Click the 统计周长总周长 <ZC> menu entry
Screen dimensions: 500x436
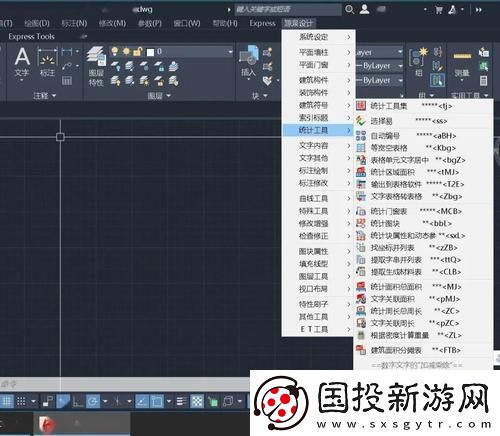coord(423,311)
